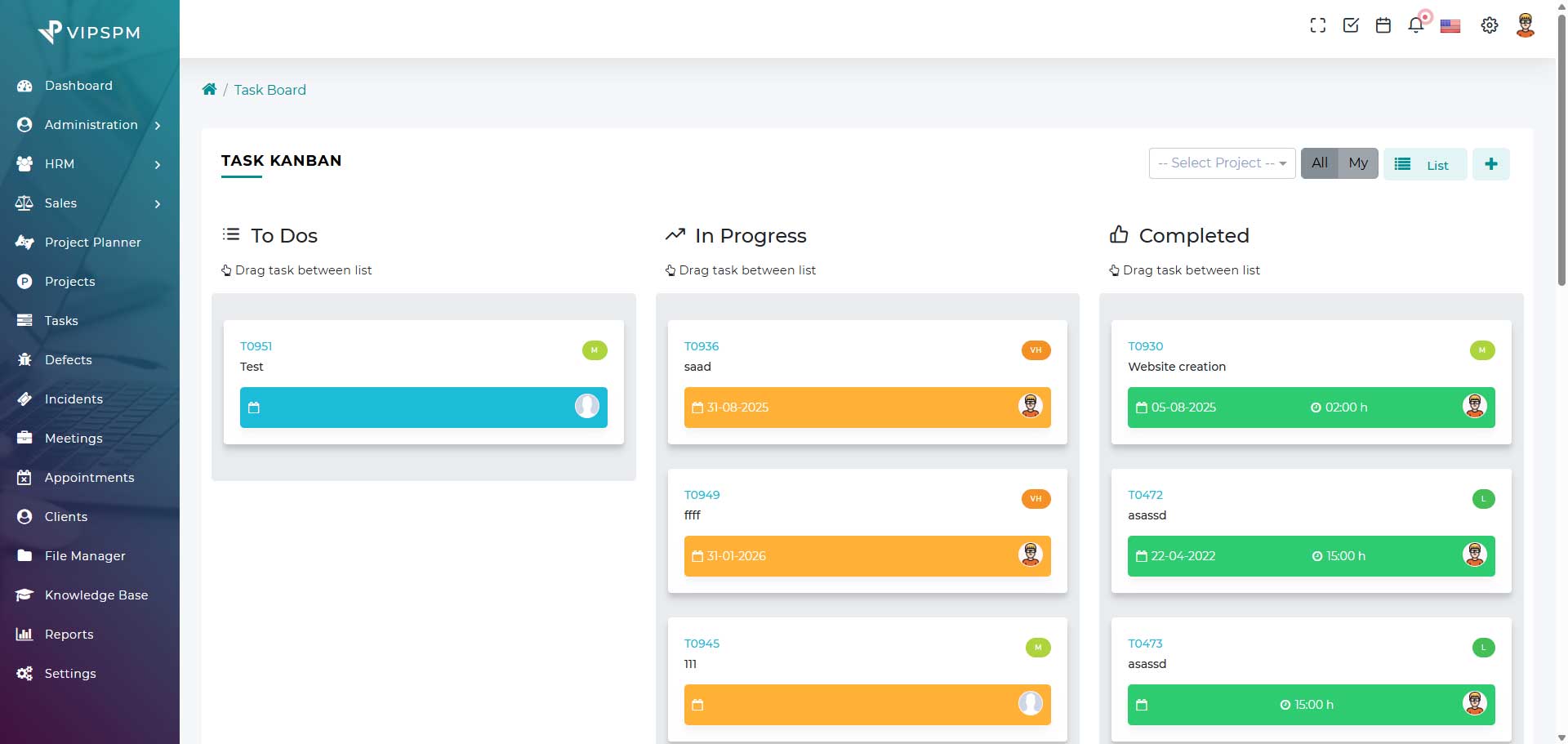Image resolution: width=1568 pixels, height=744 pixels.
Task: Click the Meetings briefcase icon
Action: tap(24, 438)
